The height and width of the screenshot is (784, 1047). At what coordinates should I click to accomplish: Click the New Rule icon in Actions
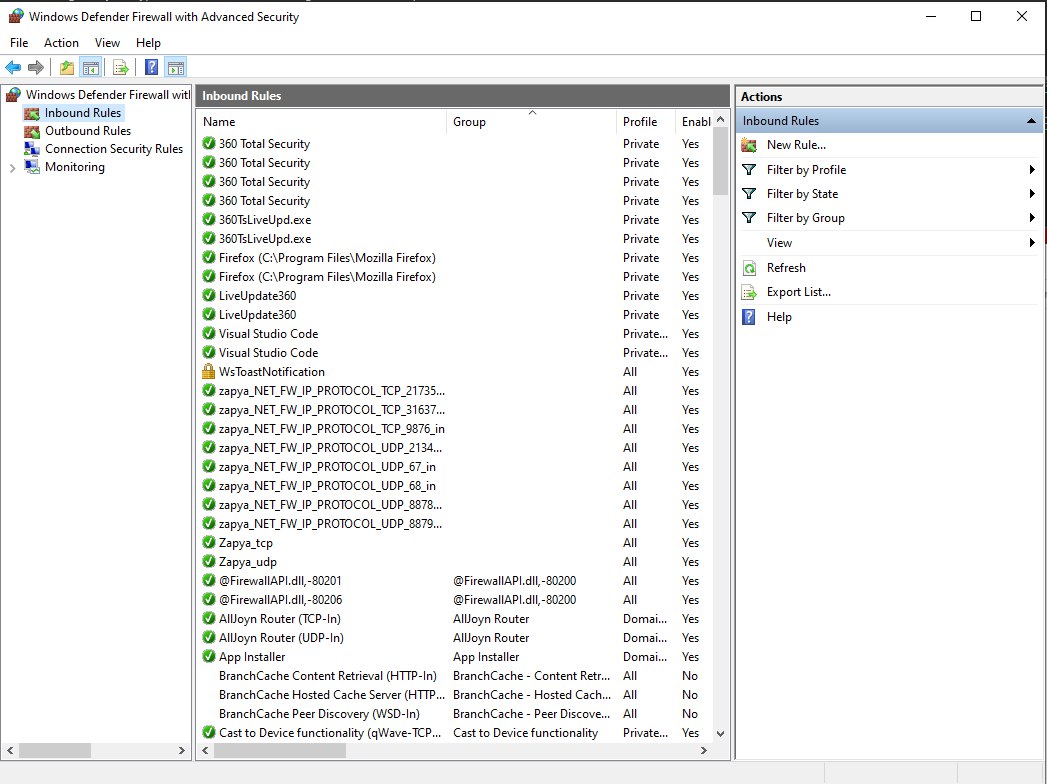(x=749, y=145)
